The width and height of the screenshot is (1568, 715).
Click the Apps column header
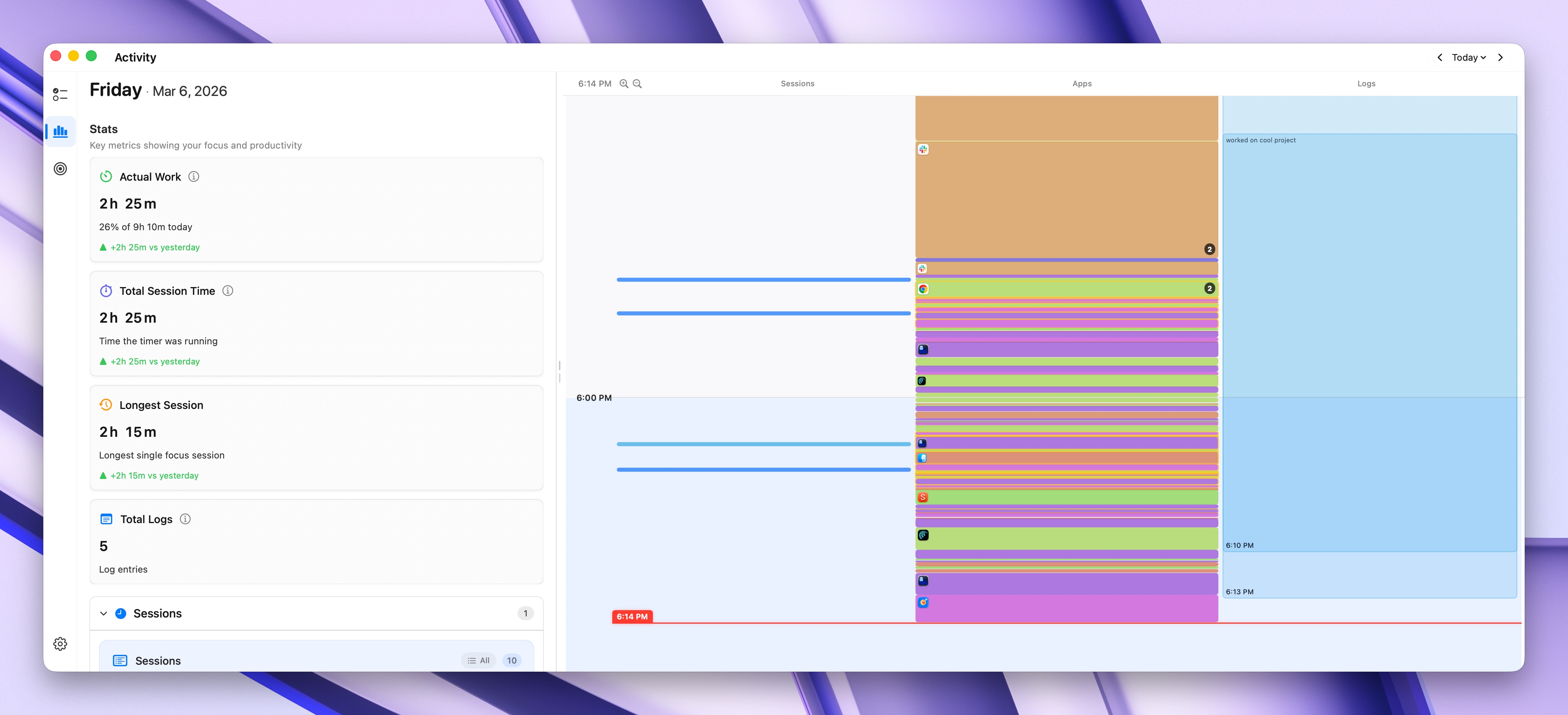(x=1082, y=84)
